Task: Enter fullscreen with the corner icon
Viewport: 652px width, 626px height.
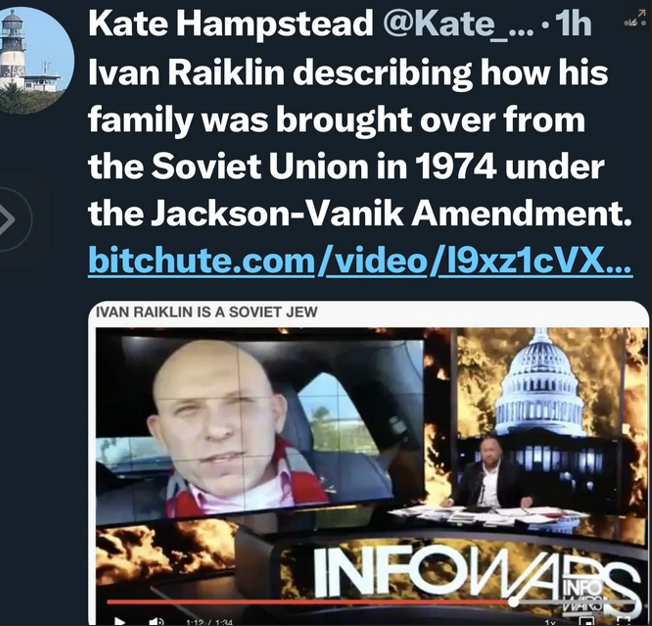Action: [x=622, y=621]
